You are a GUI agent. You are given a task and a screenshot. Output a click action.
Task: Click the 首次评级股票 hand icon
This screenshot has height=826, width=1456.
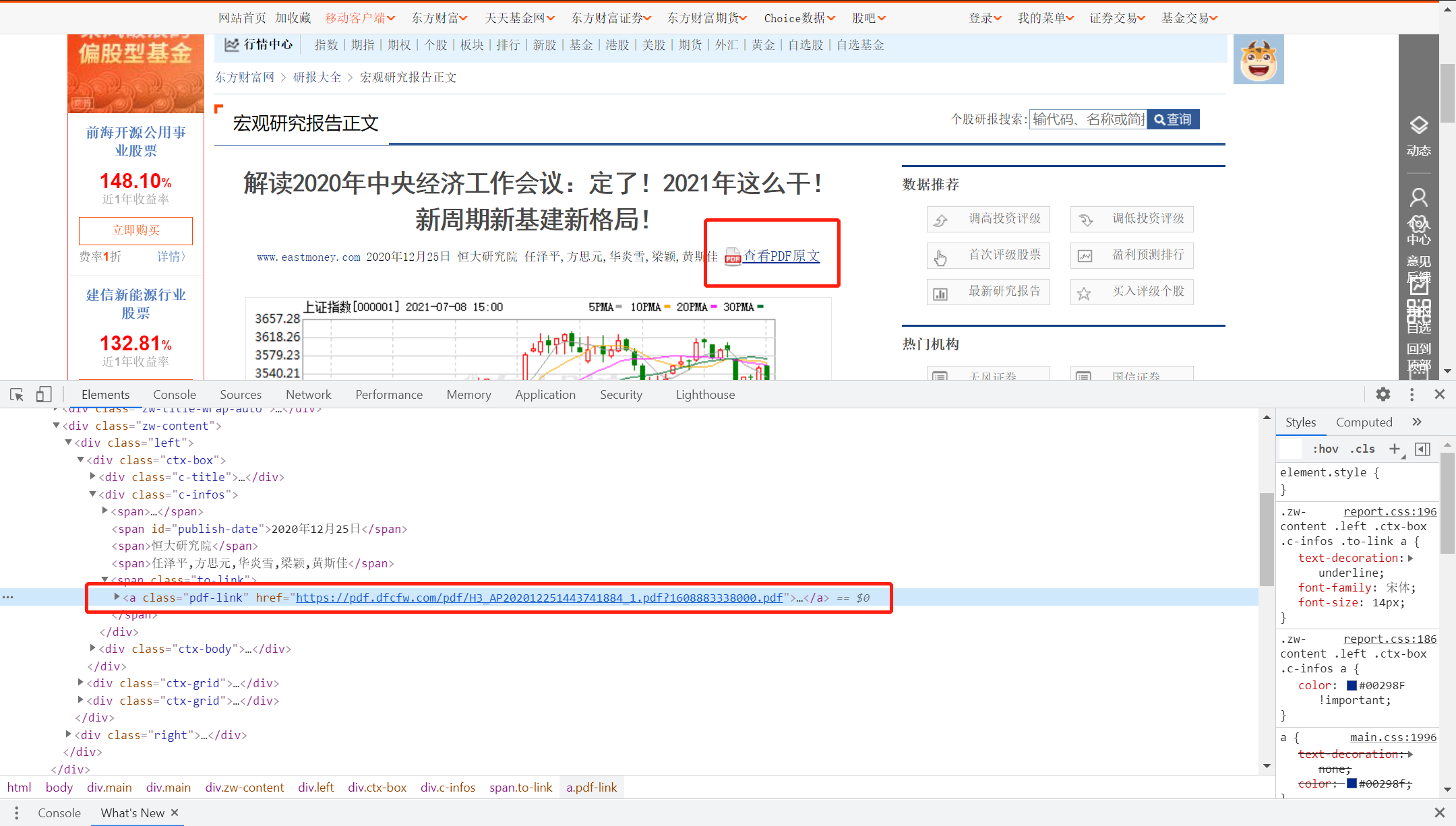[x=941, y=257]
